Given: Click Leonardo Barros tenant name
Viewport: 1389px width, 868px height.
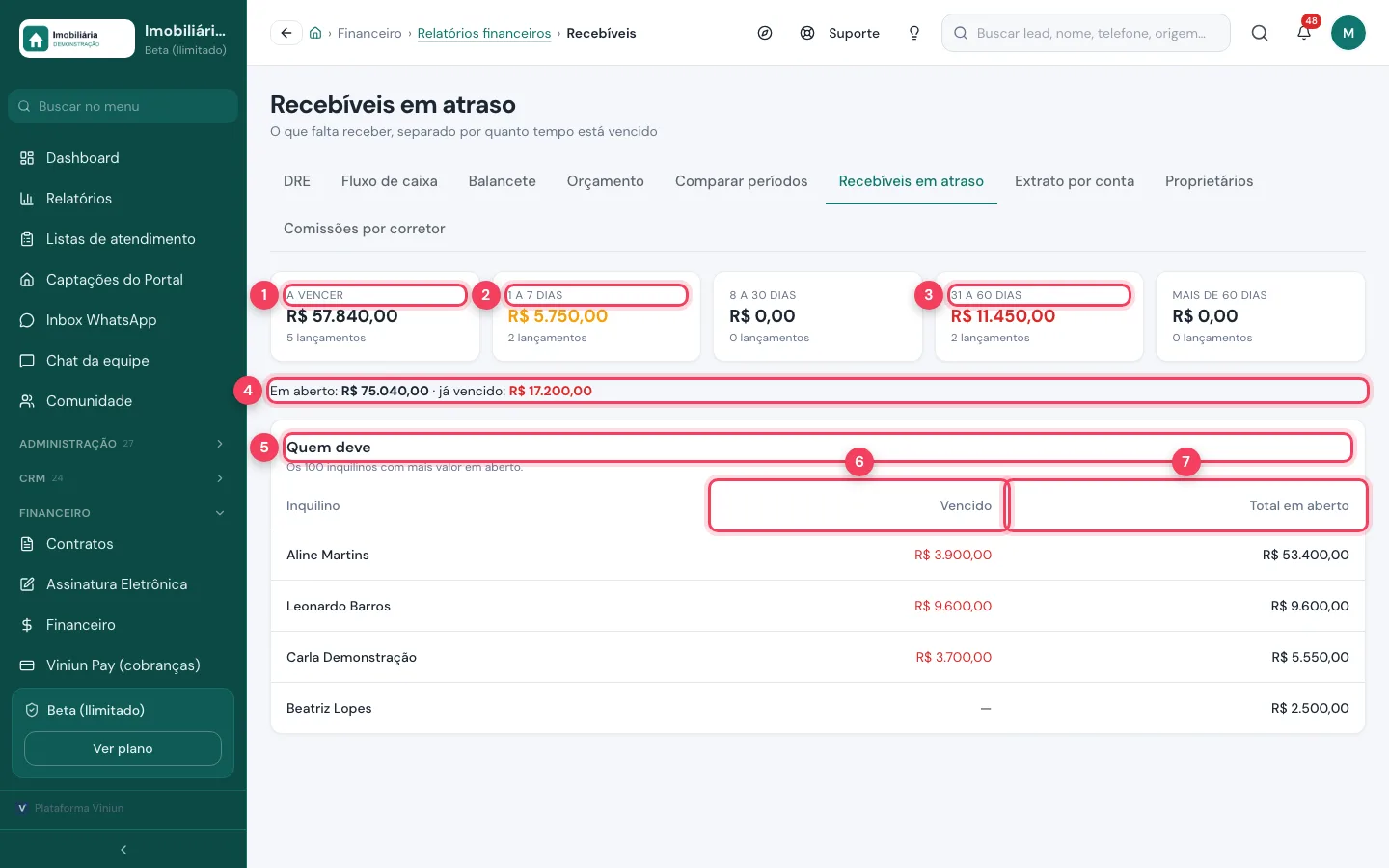Looking at the screenshot, I should [339, 606].
